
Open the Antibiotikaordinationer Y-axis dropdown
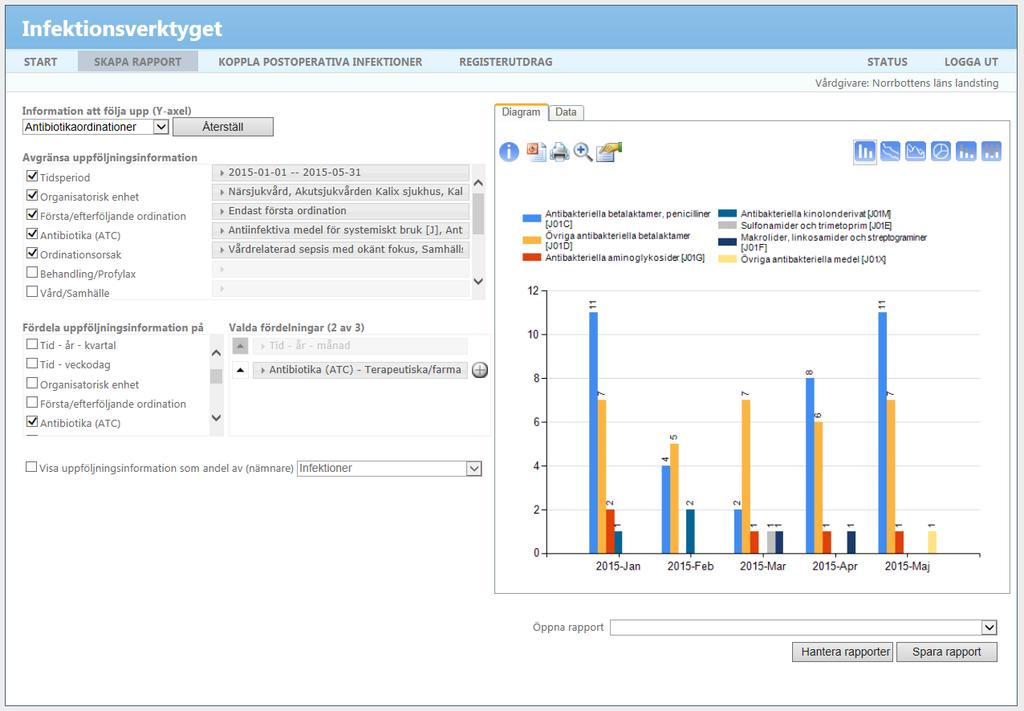click(x=96, y=127)
